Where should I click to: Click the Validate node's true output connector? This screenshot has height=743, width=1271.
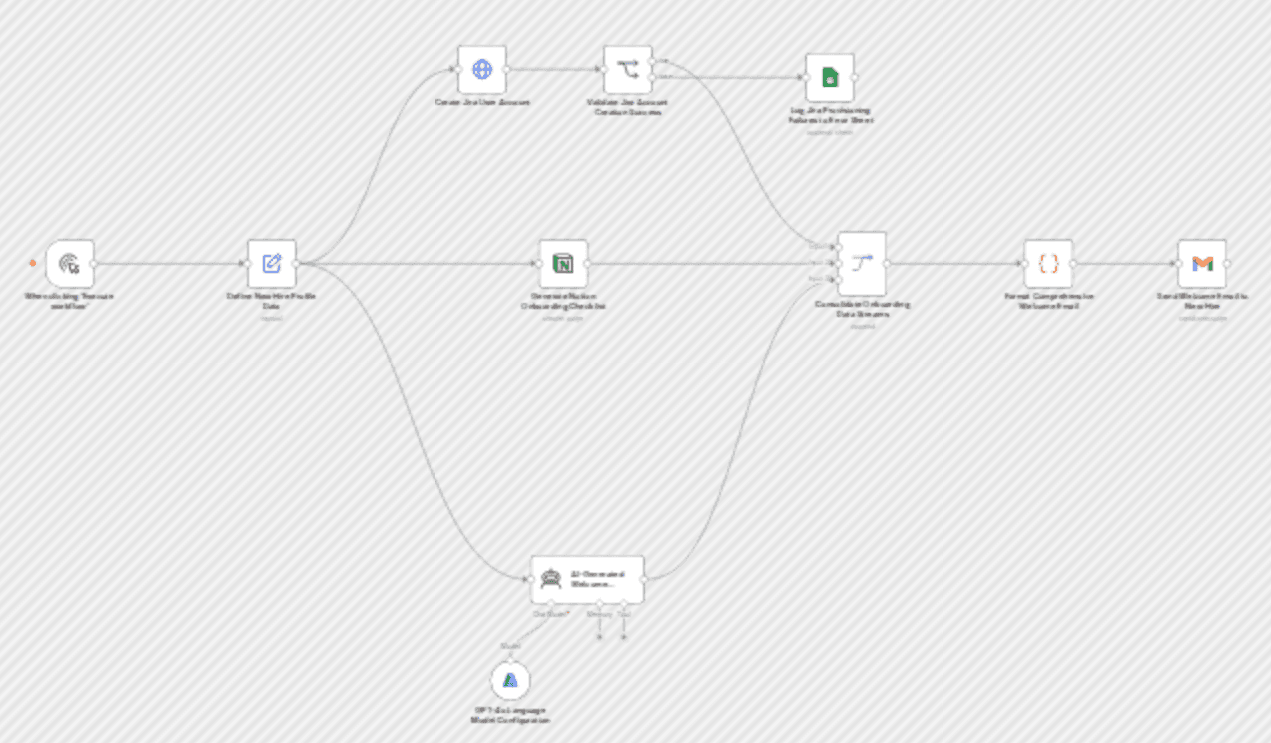click(653, 62)
